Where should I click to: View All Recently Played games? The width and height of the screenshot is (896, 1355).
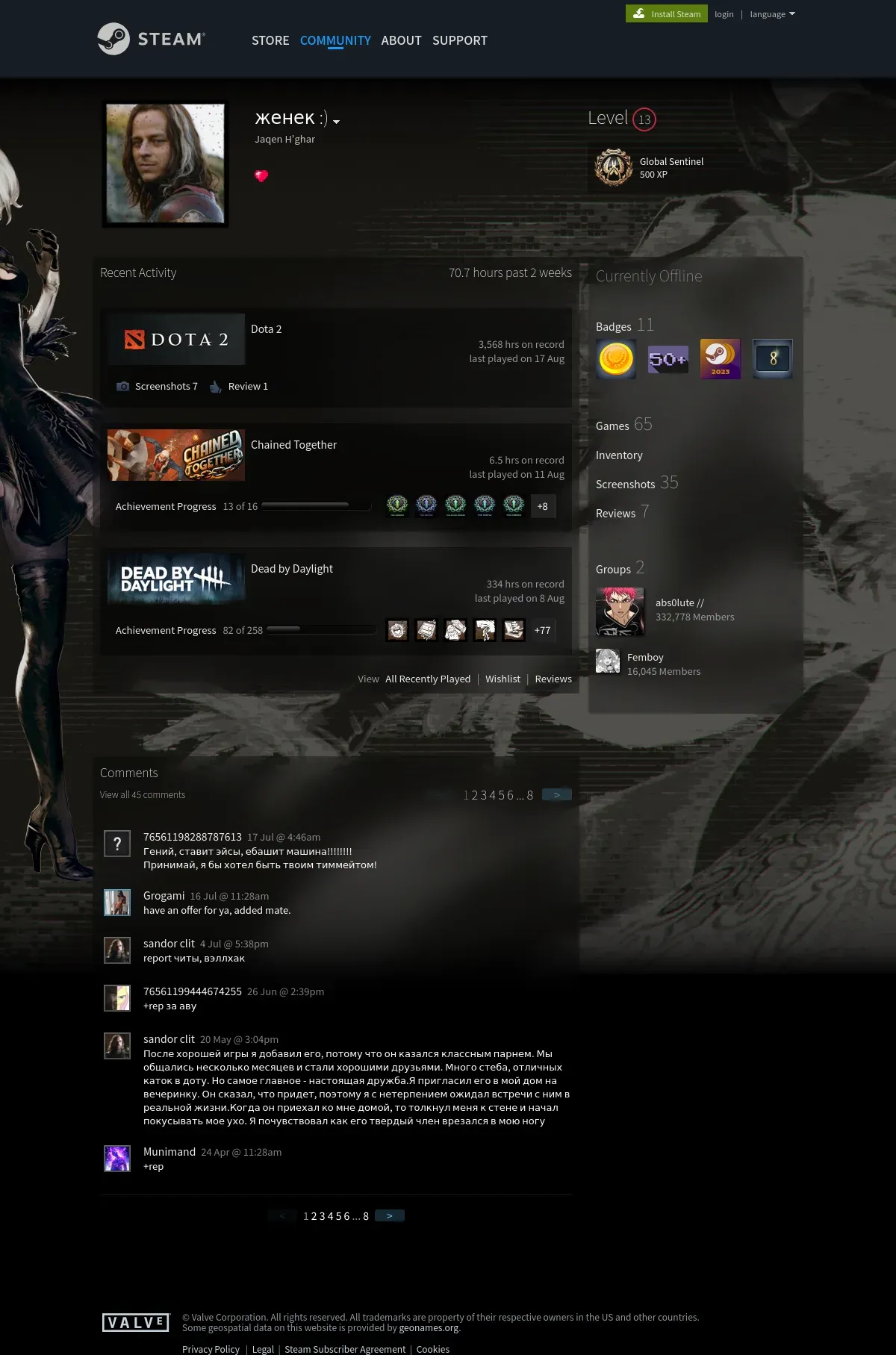(428, 679)
